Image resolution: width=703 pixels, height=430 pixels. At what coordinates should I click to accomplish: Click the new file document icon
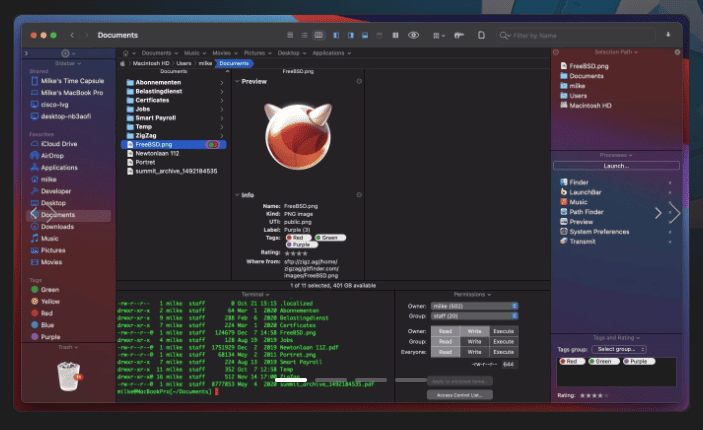481,35
